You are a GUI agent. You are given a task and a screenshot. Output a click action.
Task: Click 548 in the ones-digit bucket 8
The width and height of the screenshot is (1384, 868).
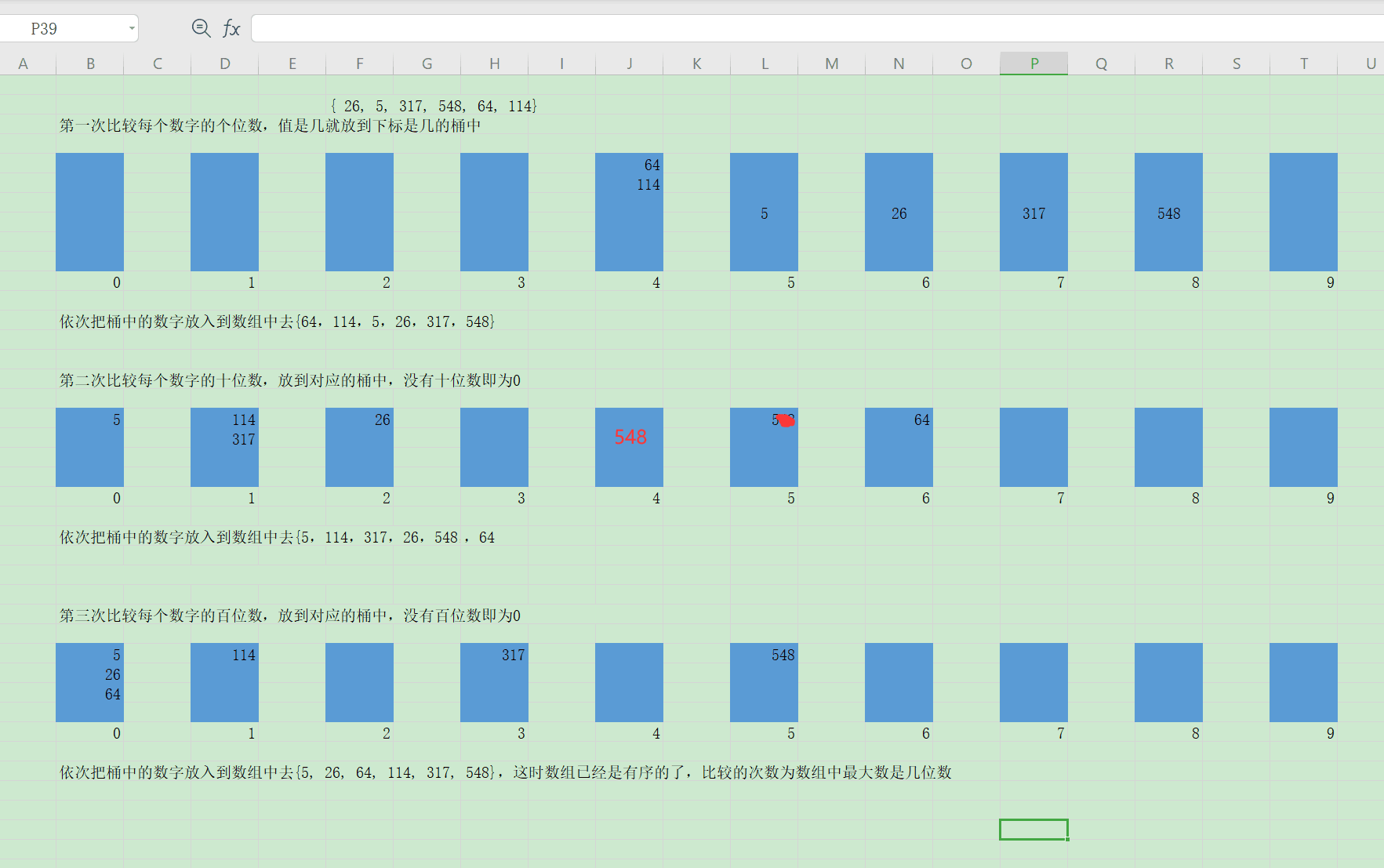point(1169,213)
